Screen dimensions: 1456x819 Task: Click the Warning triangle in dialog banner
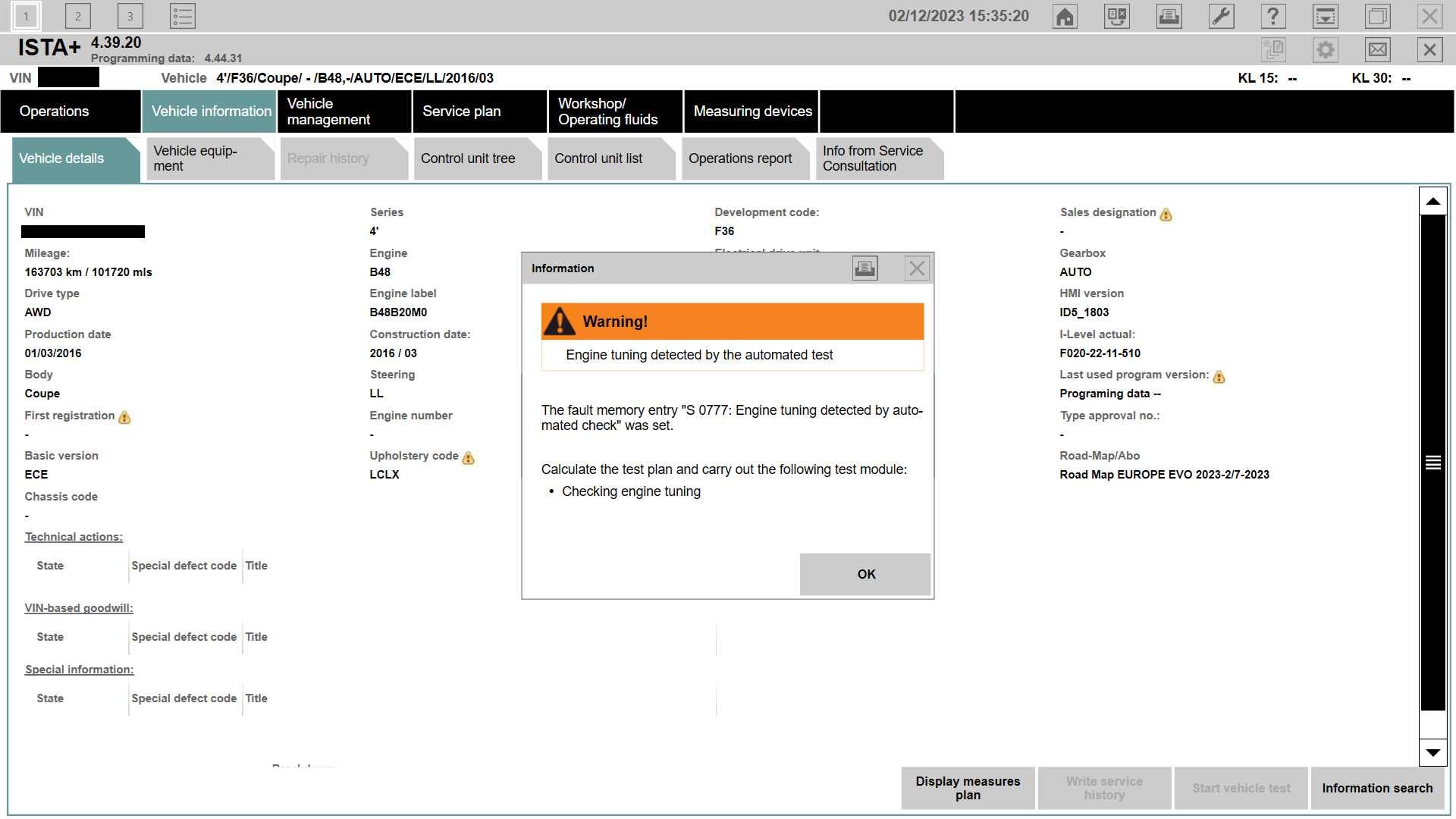pos(560,322)
